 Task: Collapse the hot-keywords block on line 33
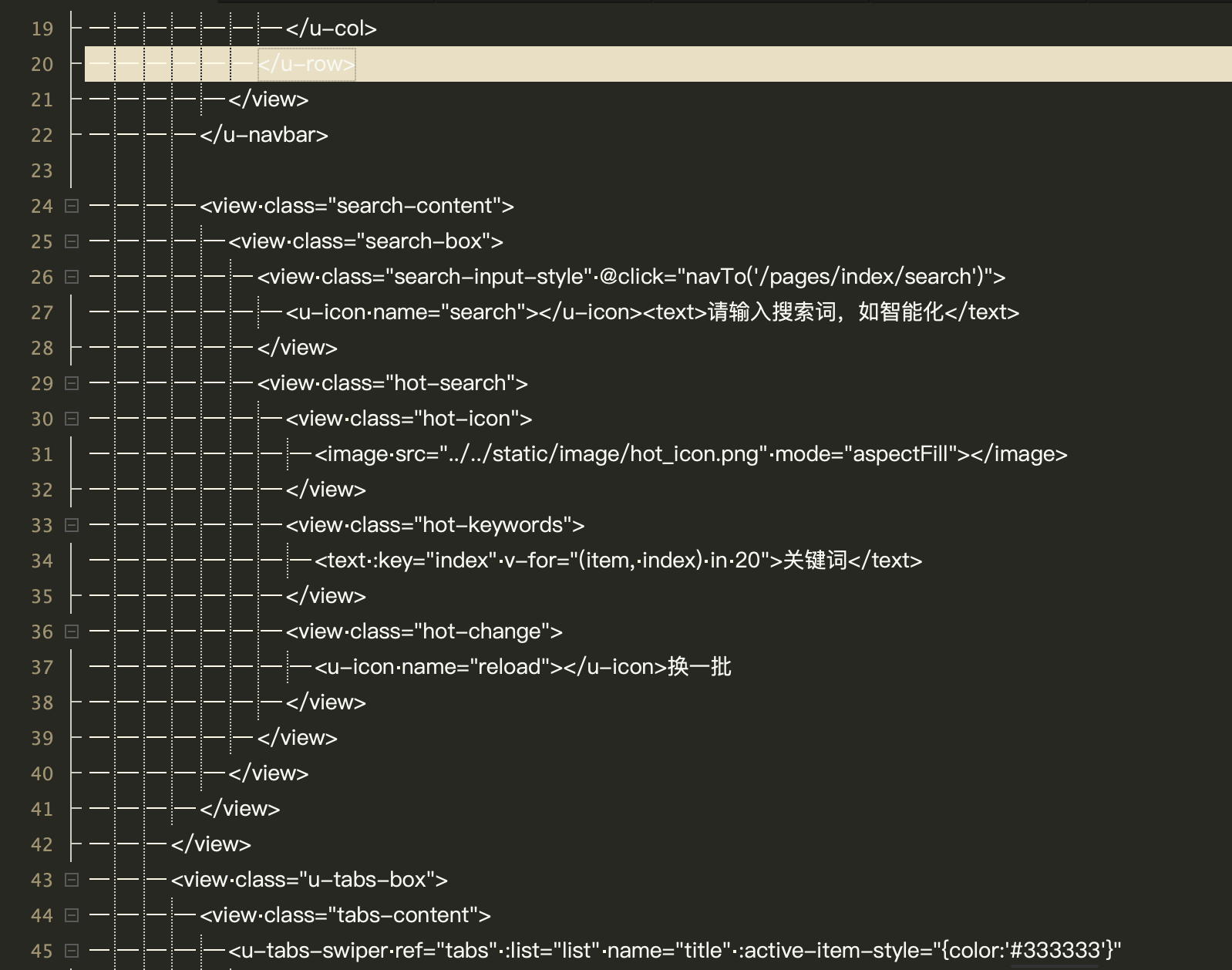[72, 525]
